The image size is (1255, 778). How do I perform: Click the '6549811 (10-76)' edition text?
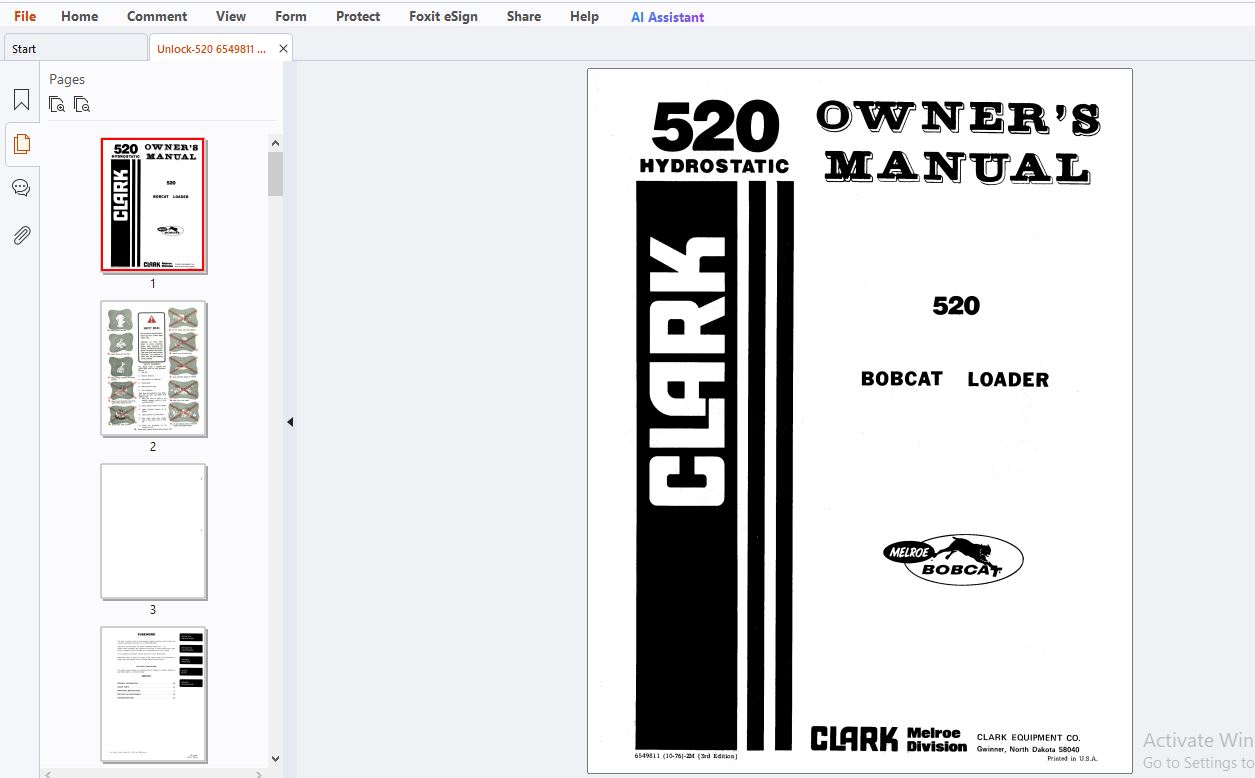coord(686,756)
